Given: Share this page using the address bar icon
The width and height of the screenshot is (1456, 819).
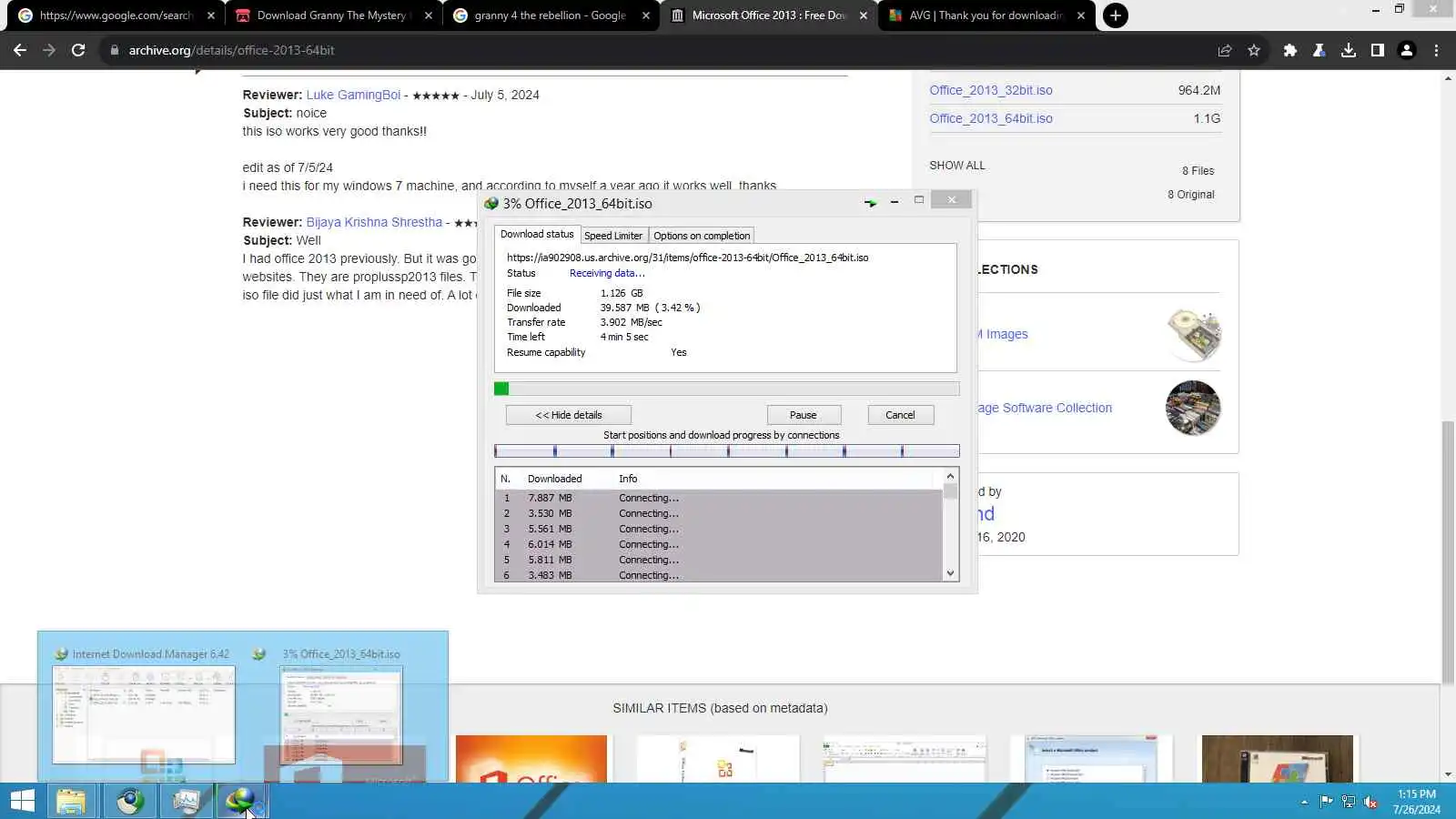Looking at the screenshot, I should (x=1225, y=50).
